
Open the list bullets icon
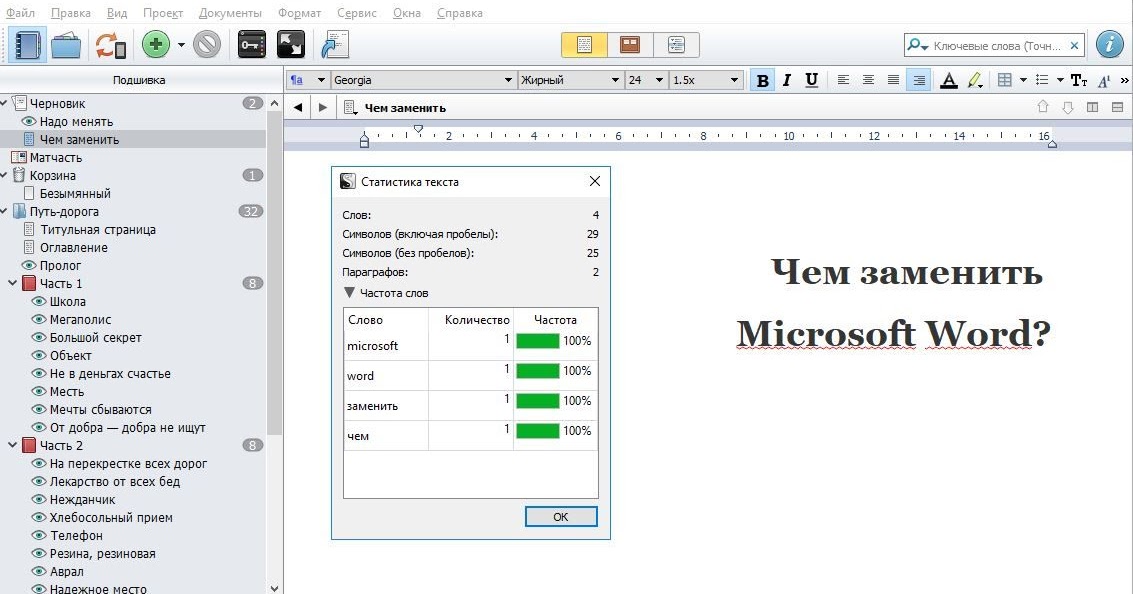coord(1042,80)
